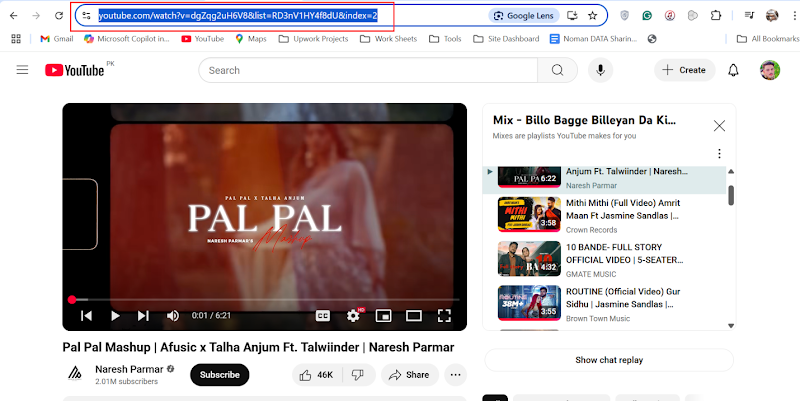Click the Naresh Parmar channel logo
The height and width of the screenshot is (401, 800).
[74, 374]
